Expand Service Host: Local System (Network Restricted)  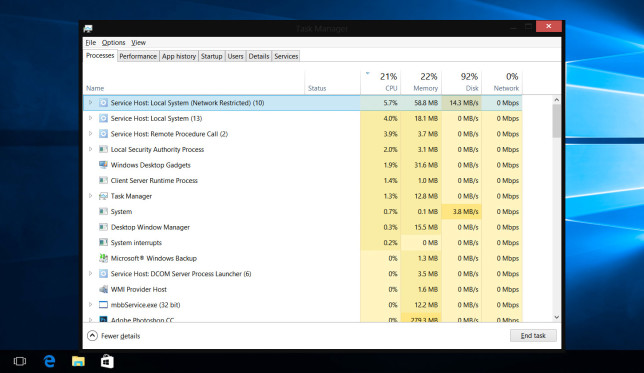pyautogui.click(x=90, y=103)
